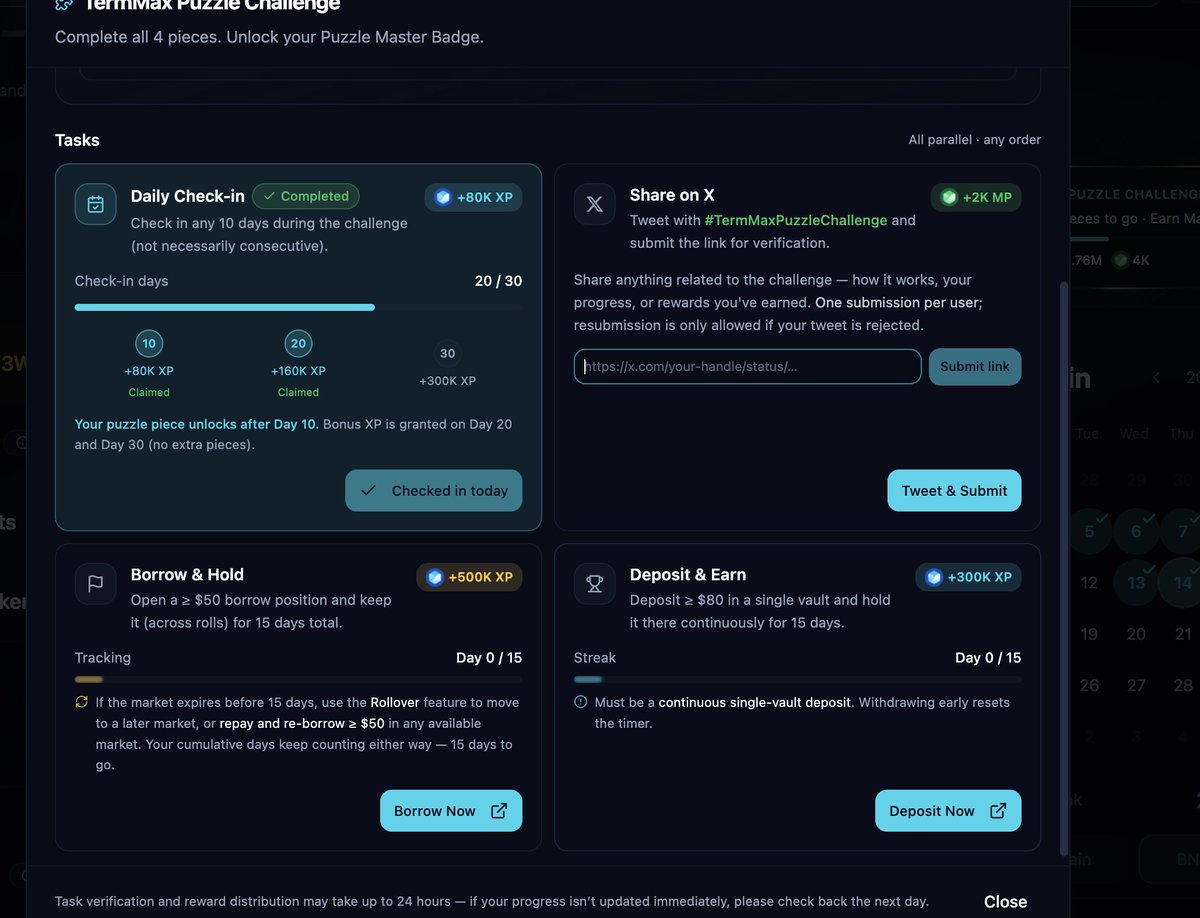Click the checkmark icon on Checked in today
Viewport: 1200px width, 918px height.
coord(368,491)
